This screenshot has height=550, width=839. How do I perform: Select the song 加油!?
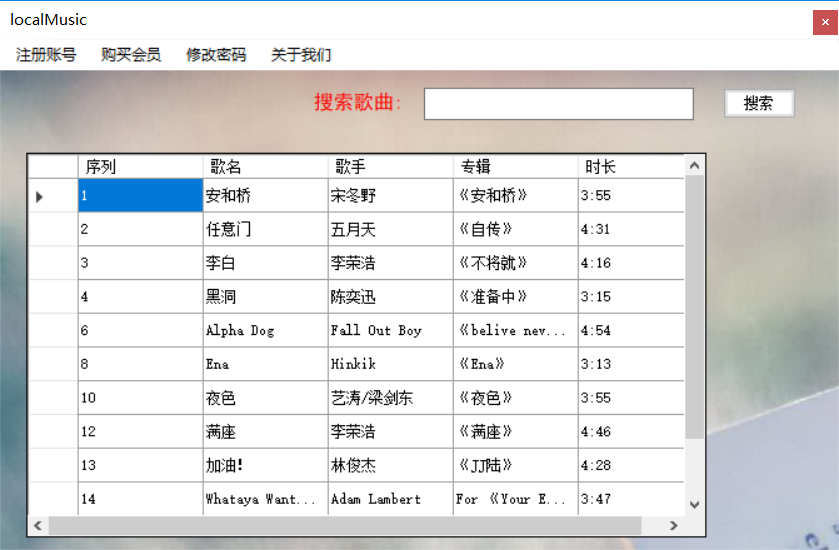pyautogui.click(x=266, y=465)
